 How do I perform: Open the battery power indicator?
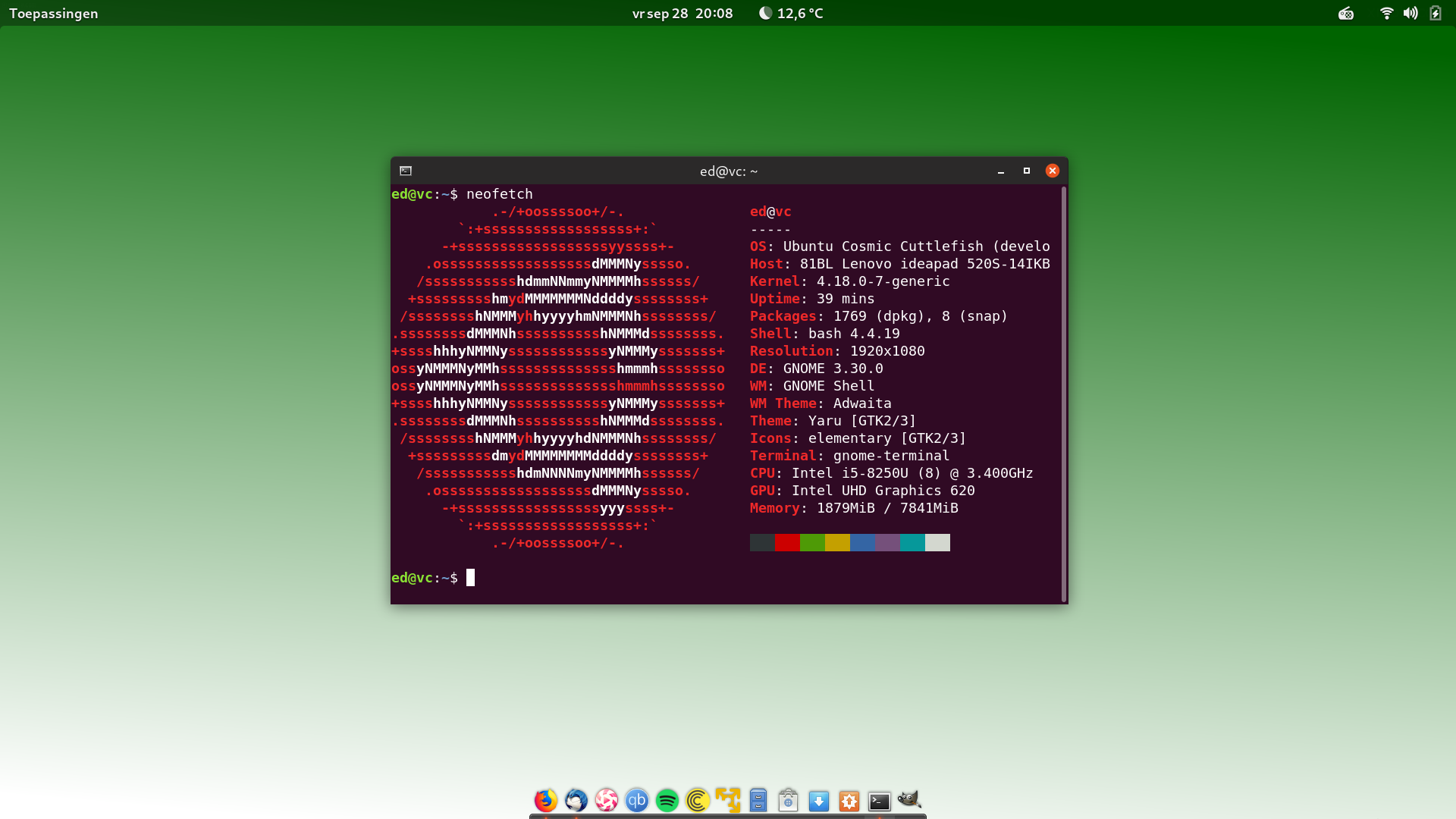(1435, 13)
